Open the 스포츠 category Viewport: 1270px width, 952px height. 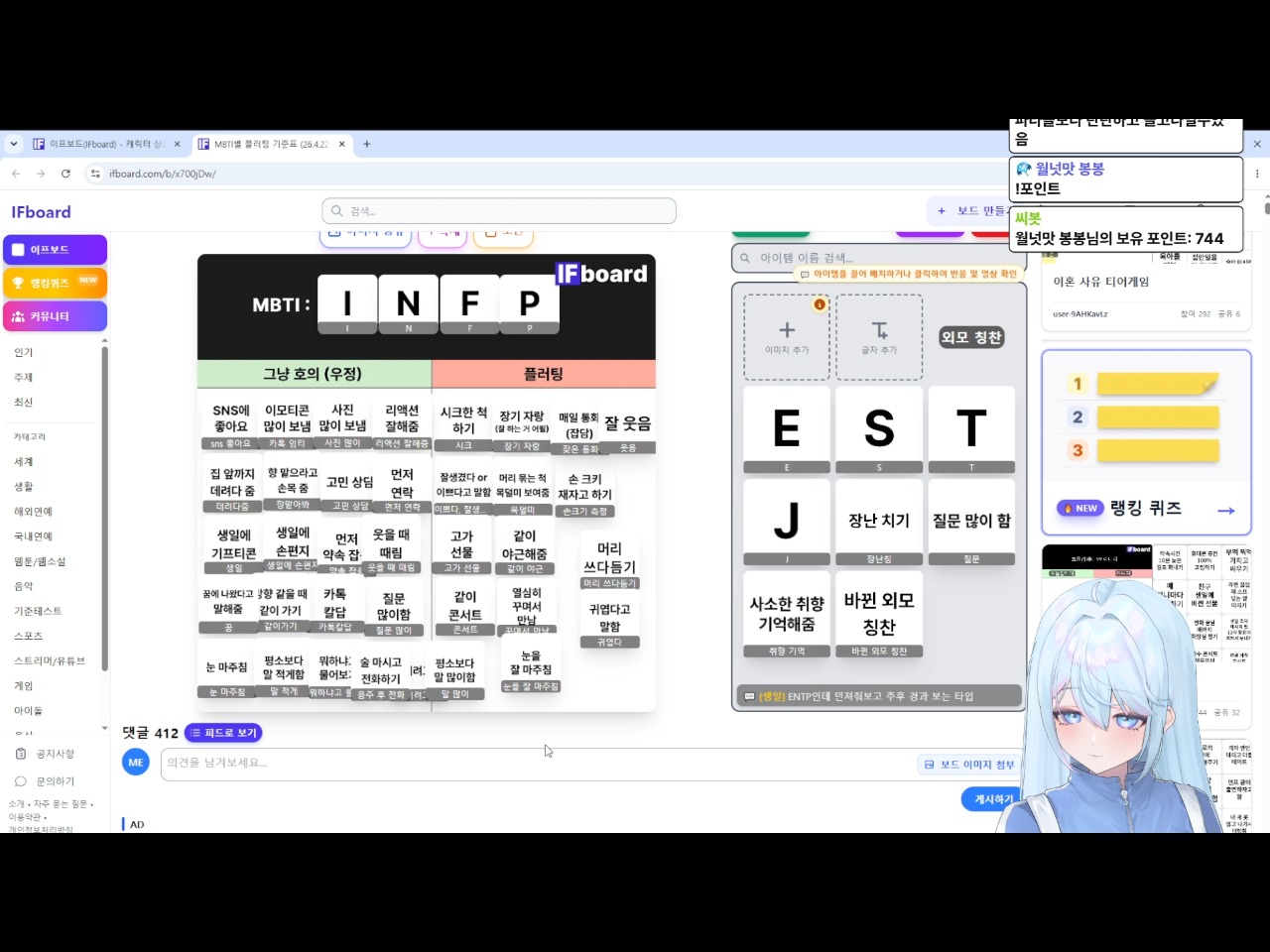pos(29,636)
